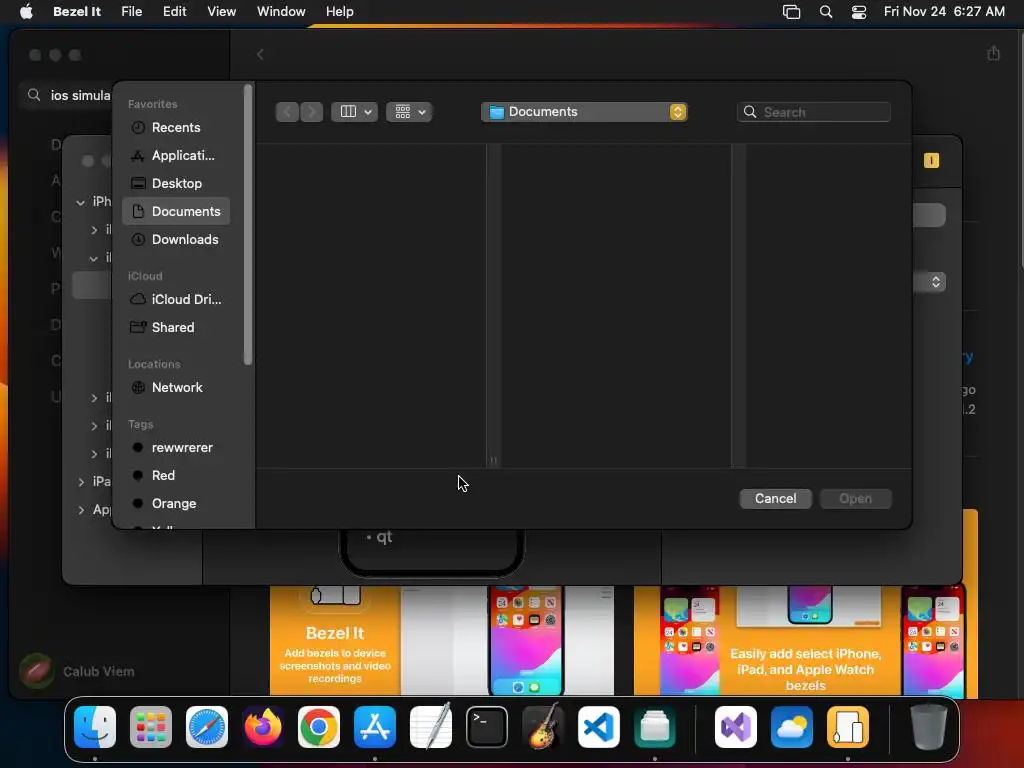Viewport: 1024px width, 768px height.
Task: Go back in file dialog
Action: pos(287,112)
